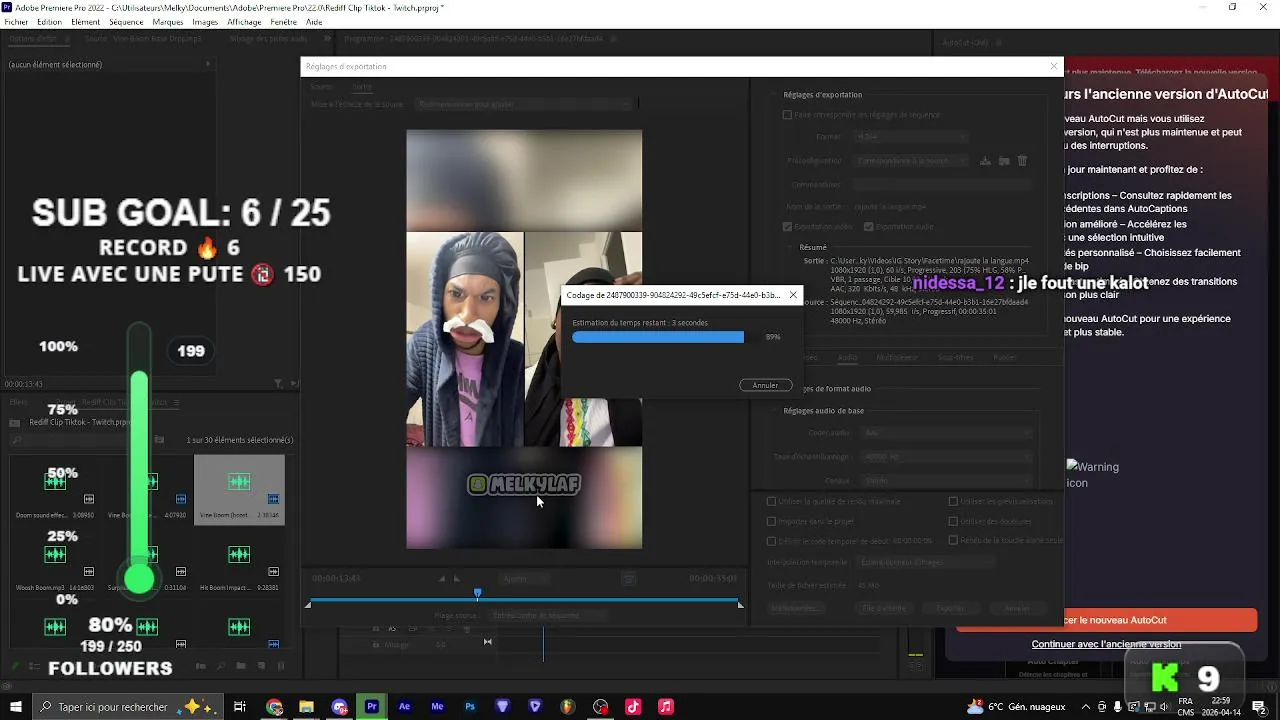Click the File d'attente button
This screenshot has height=720, width=1280.
click(x=883, y=608)
